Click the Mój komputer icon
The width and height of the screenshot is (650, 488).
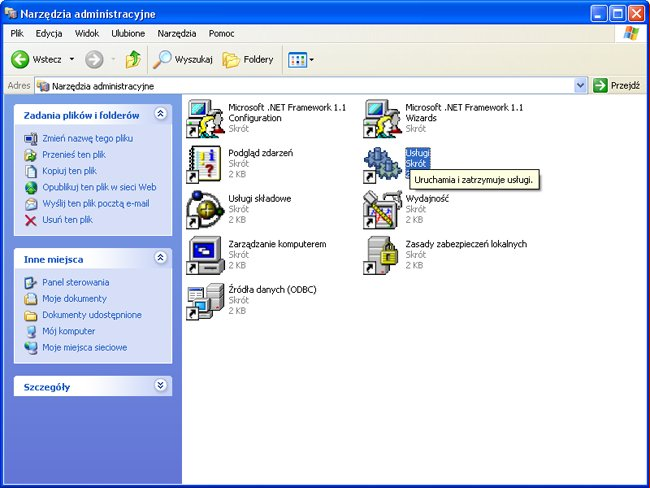click(x=31, y=332)
